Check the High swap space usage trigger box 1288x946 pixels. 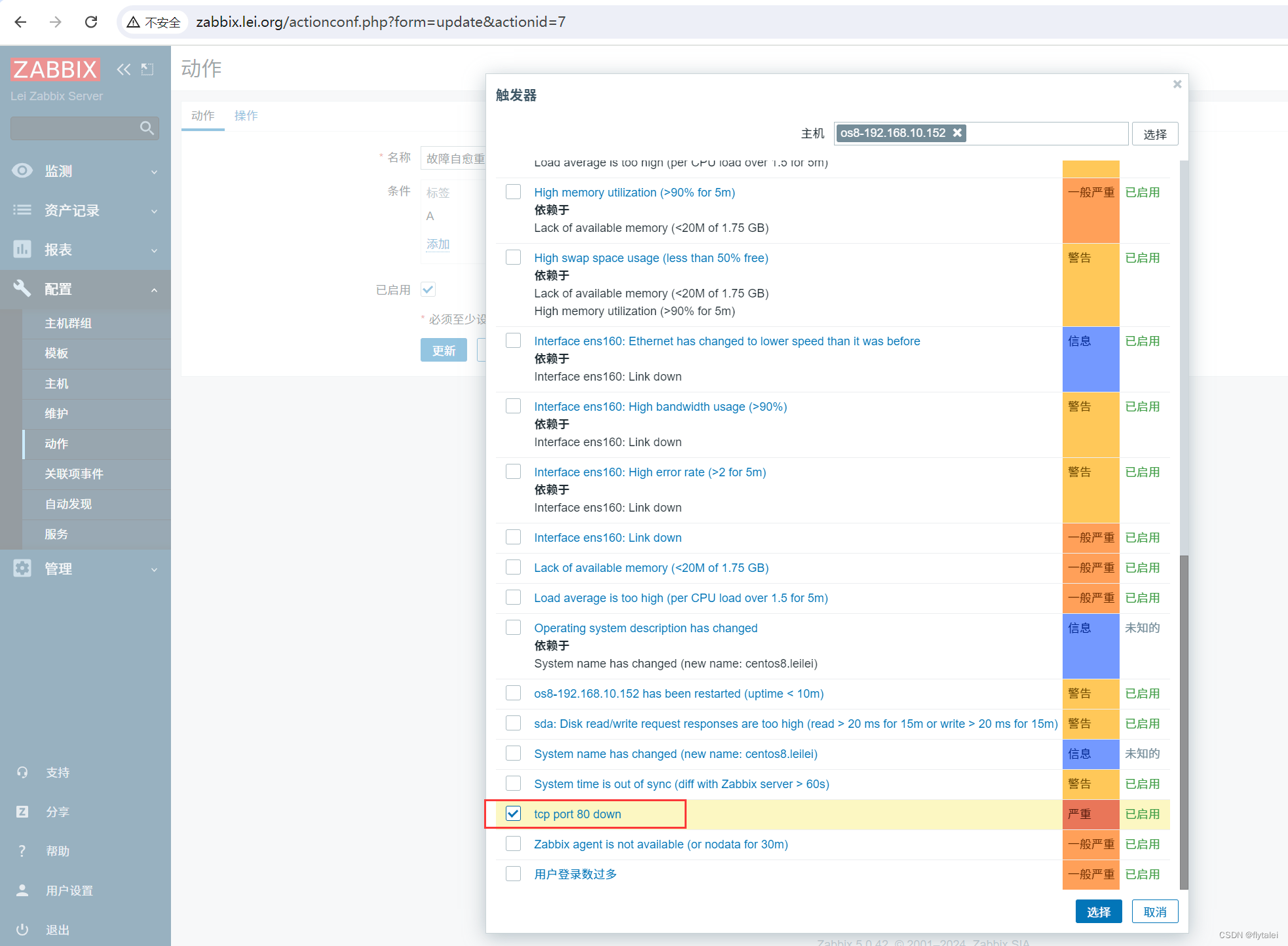click(514, 257)
